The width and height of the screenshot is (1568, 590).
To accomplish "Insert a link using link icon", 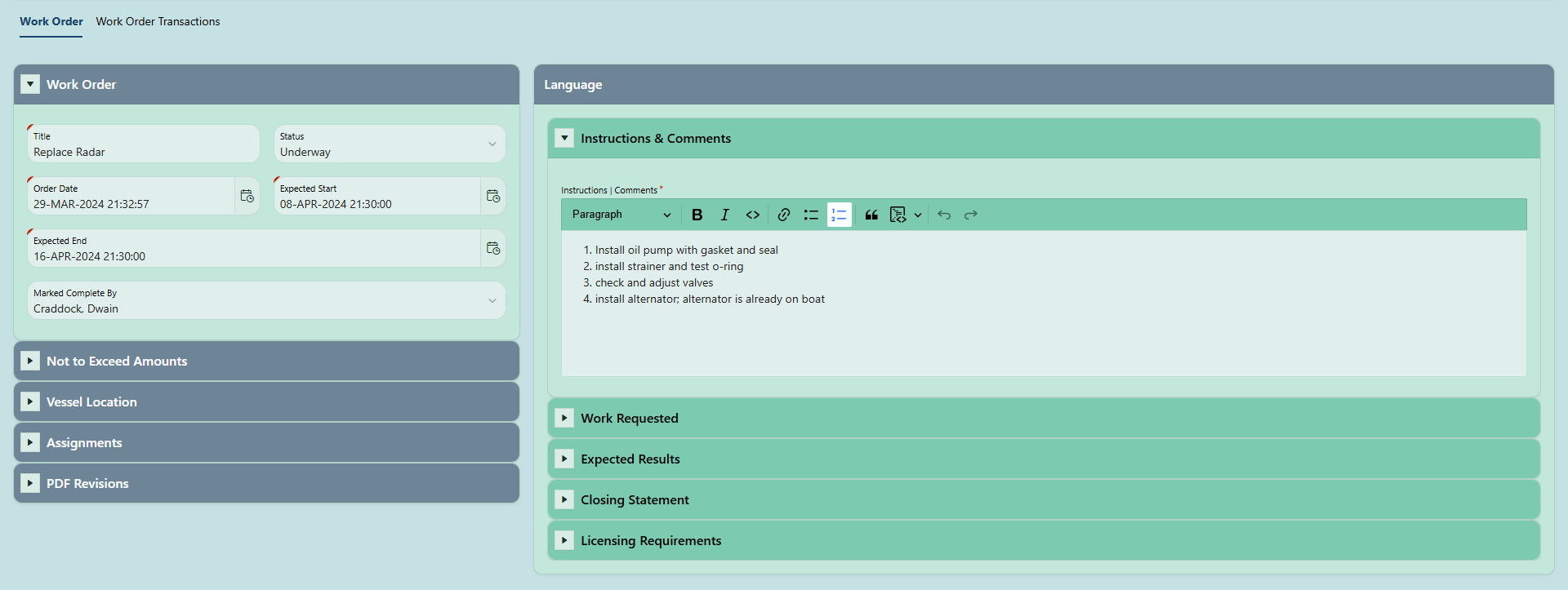I will tap(783, 215).
